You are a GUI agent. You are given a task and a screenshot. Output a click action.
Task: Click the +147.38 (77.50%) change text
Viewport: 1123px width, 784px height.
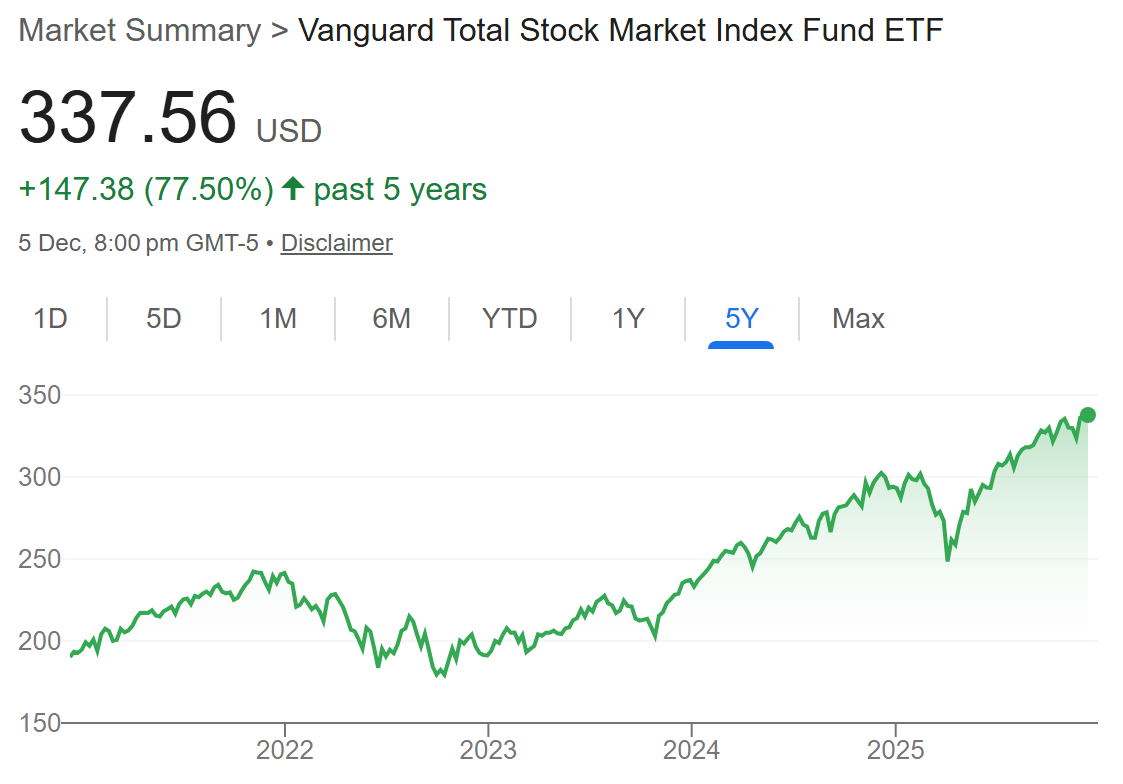pos(146,189)
